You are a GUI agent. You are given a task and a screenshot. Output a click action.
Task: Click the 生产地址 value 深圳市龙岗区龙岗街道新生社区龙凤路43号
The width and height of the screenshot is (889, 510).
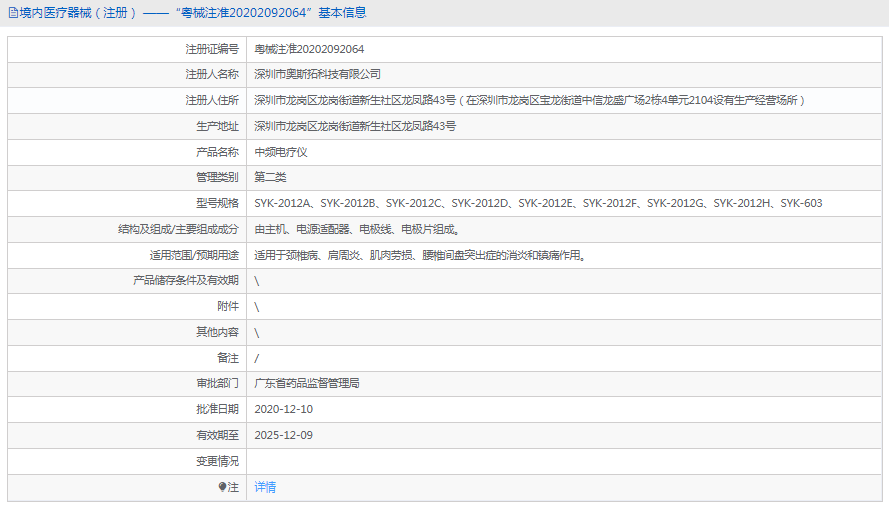click(x=355, y=126)
